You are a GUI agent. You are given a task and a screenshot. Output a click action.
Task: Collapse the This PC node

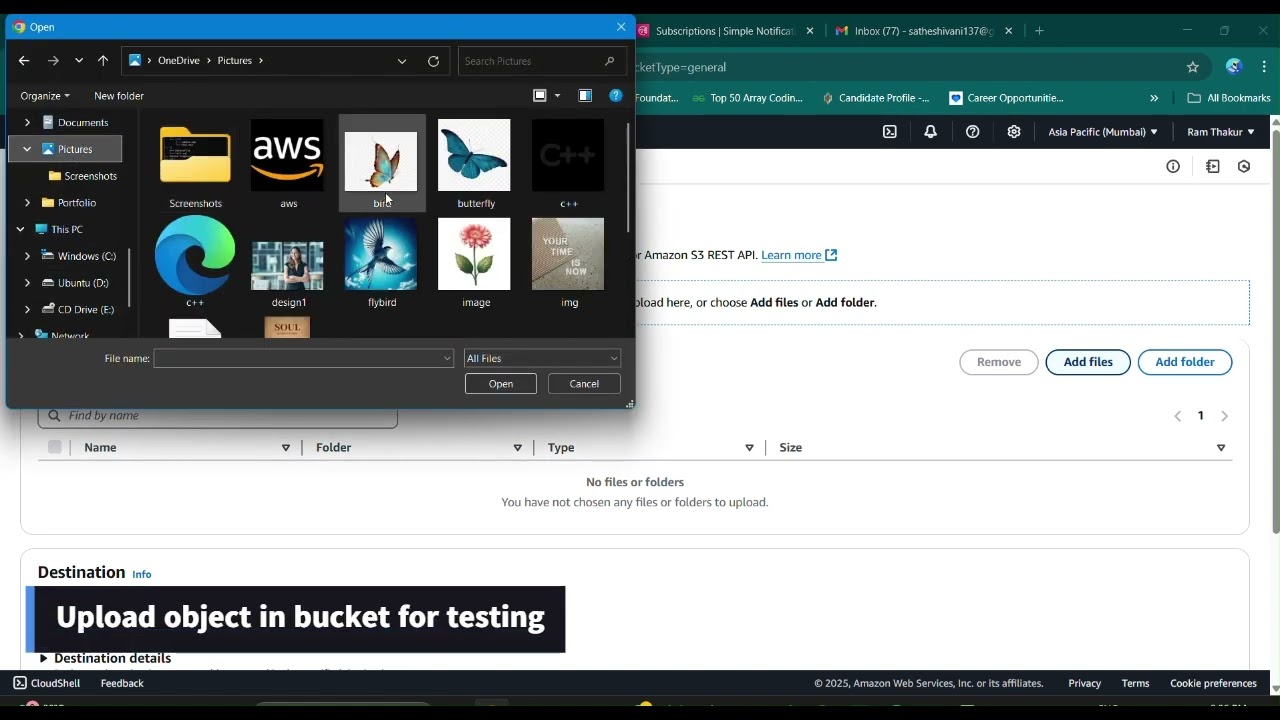tap(20, 229)
